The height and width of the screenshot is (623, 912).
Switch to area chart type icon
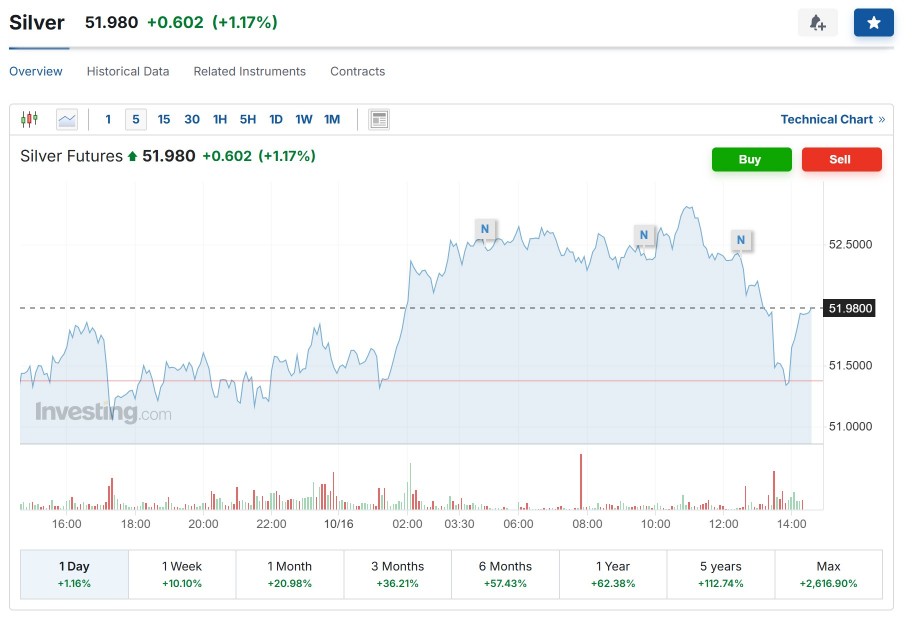(67, 119)
